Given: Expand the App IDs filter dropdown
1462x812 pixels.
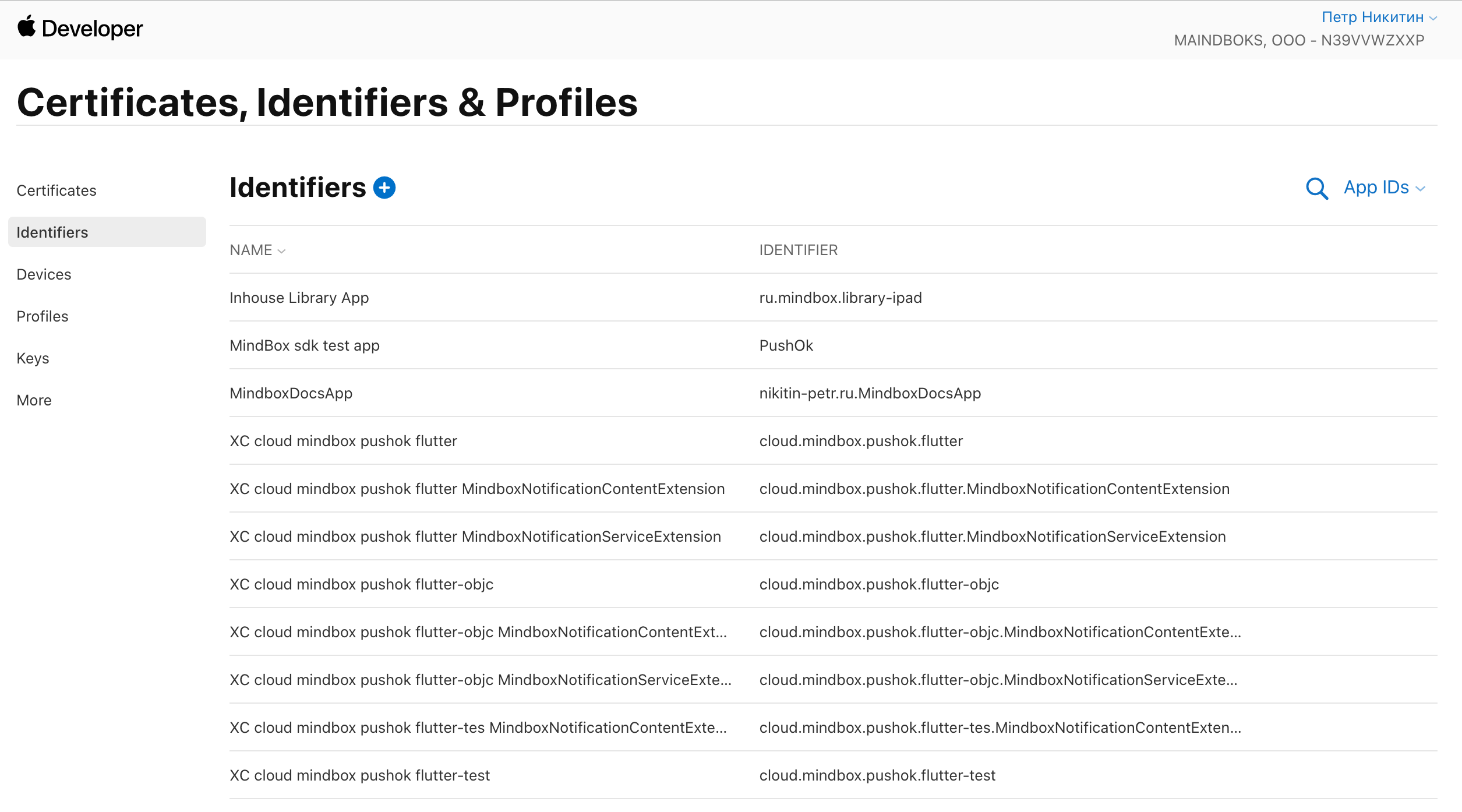Looking at the screenshot, I should point(1385,188).
